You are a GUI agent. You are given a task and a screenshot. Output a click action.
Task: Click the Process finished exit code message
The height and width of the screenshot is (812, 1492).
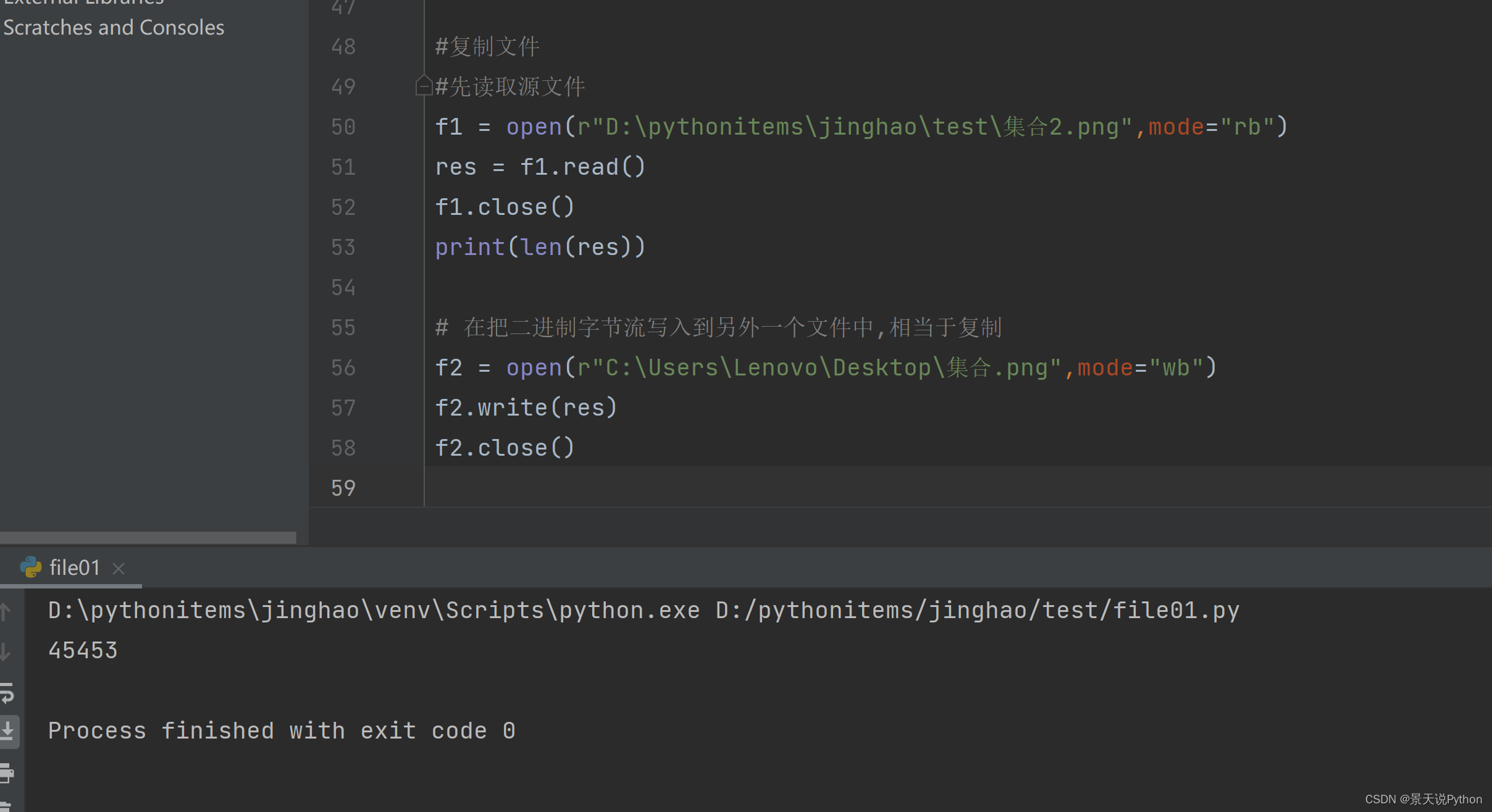point(282,731)
